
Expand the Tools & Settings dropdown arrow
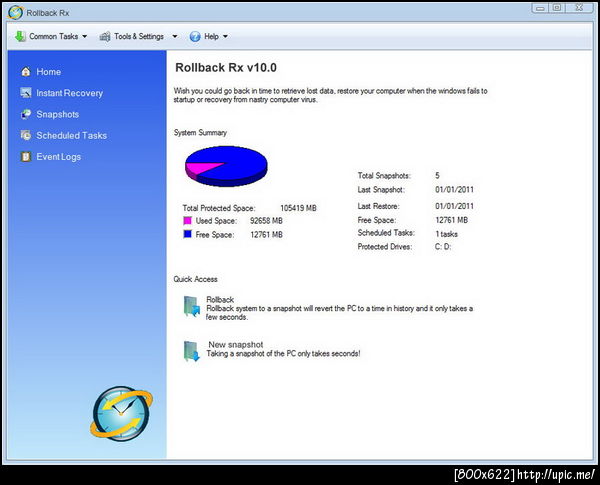[174, 36]
